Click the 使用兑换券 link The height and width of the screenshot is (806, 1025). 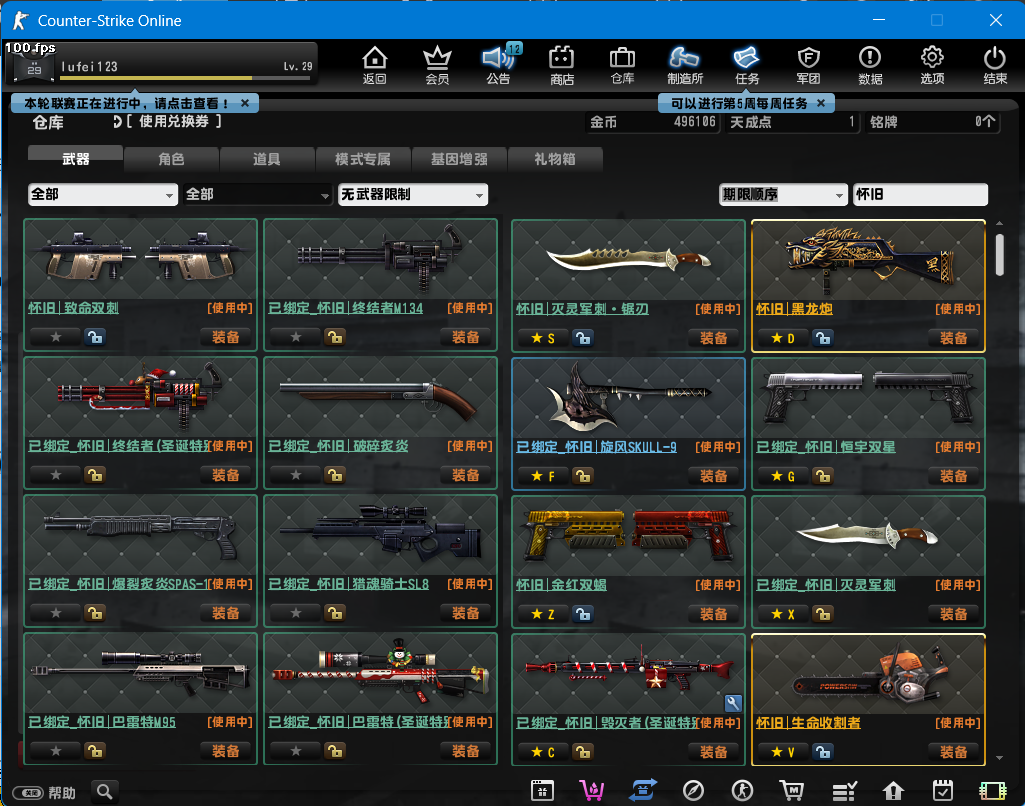(174, 121)
